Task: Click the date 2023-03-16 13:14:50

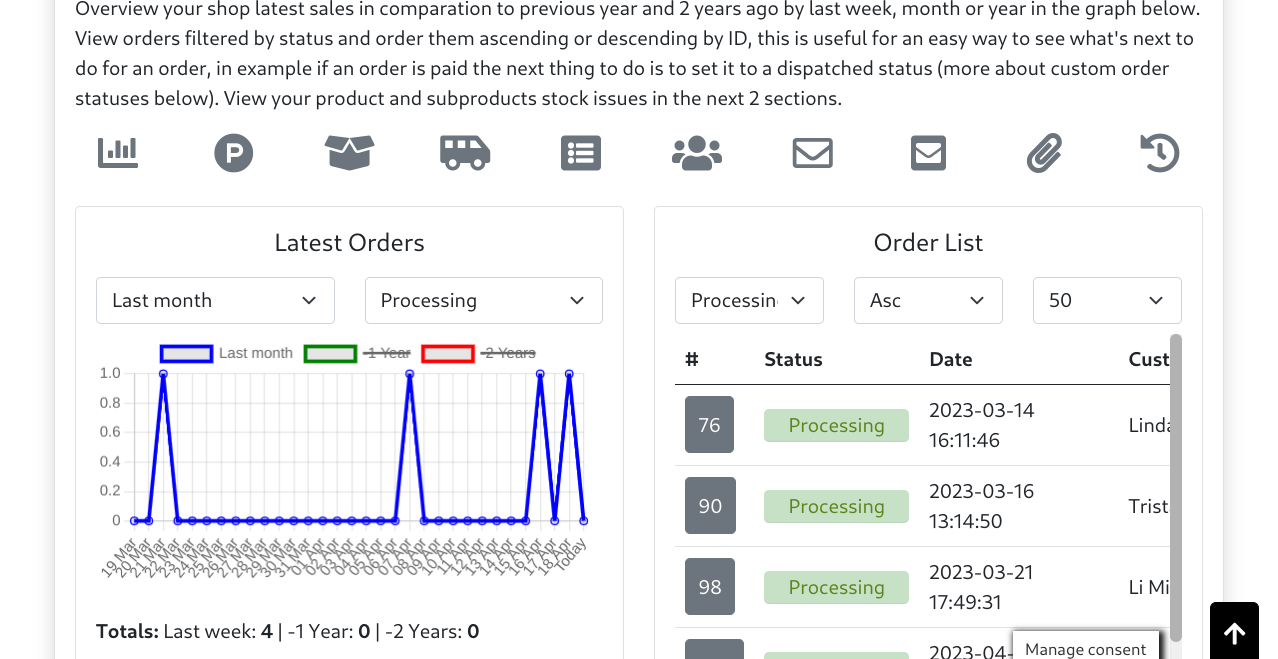Action: pos(982,506)
